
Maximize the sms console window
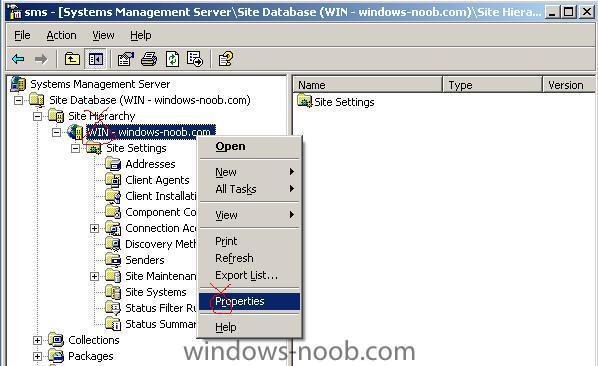click(x=569, y=12)
